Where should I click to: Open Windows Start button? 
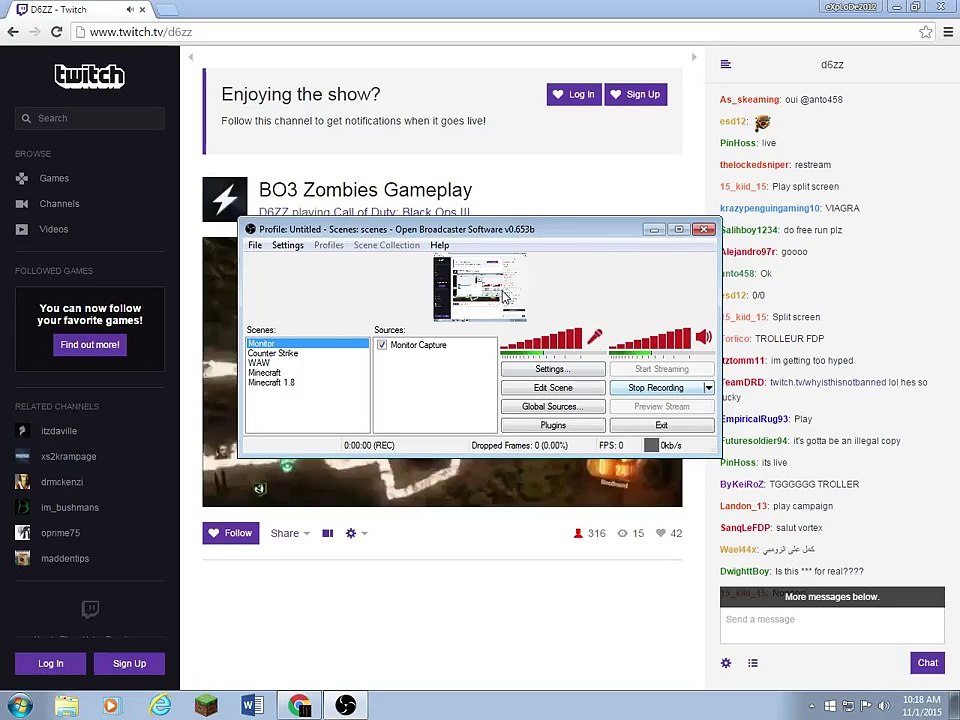coord(20,705)
